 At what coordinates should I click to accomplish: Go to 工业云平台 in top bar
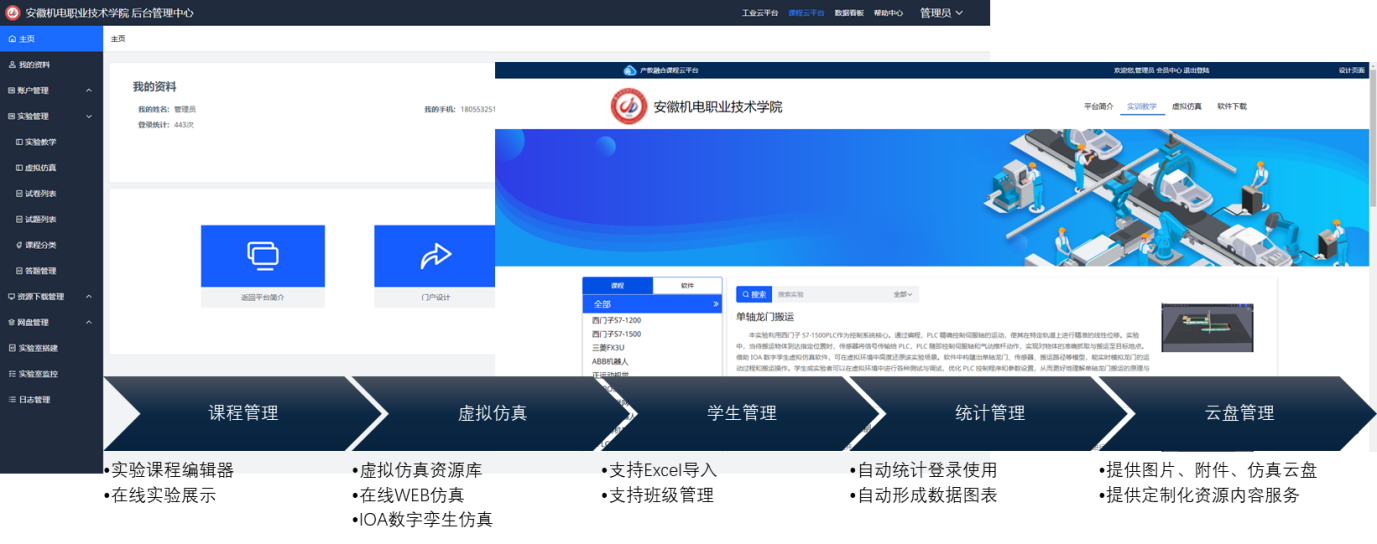tap(758, 13)
